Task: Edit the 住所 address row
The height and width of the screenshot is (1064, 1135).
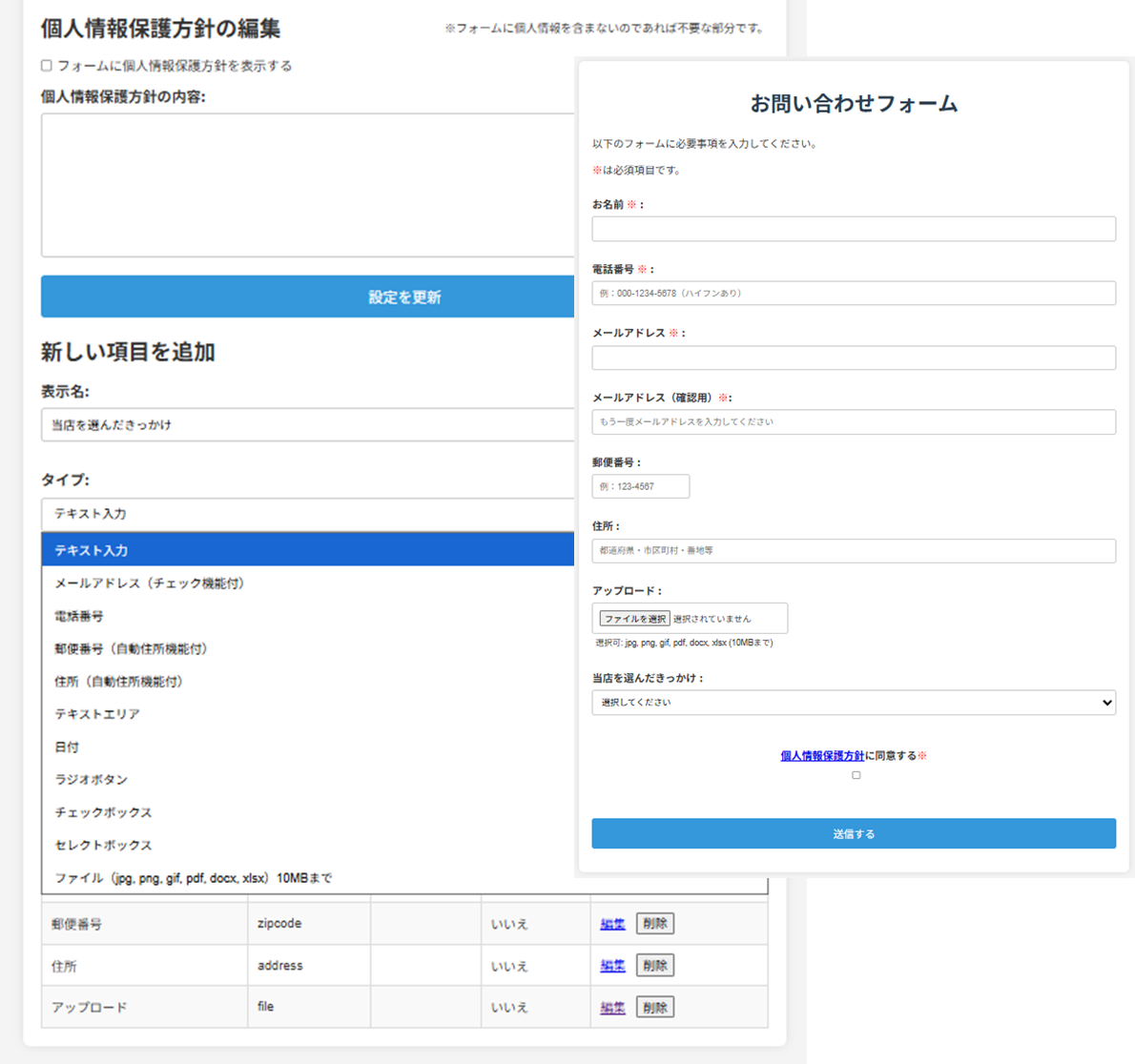Action: click(x=612, y=966)
